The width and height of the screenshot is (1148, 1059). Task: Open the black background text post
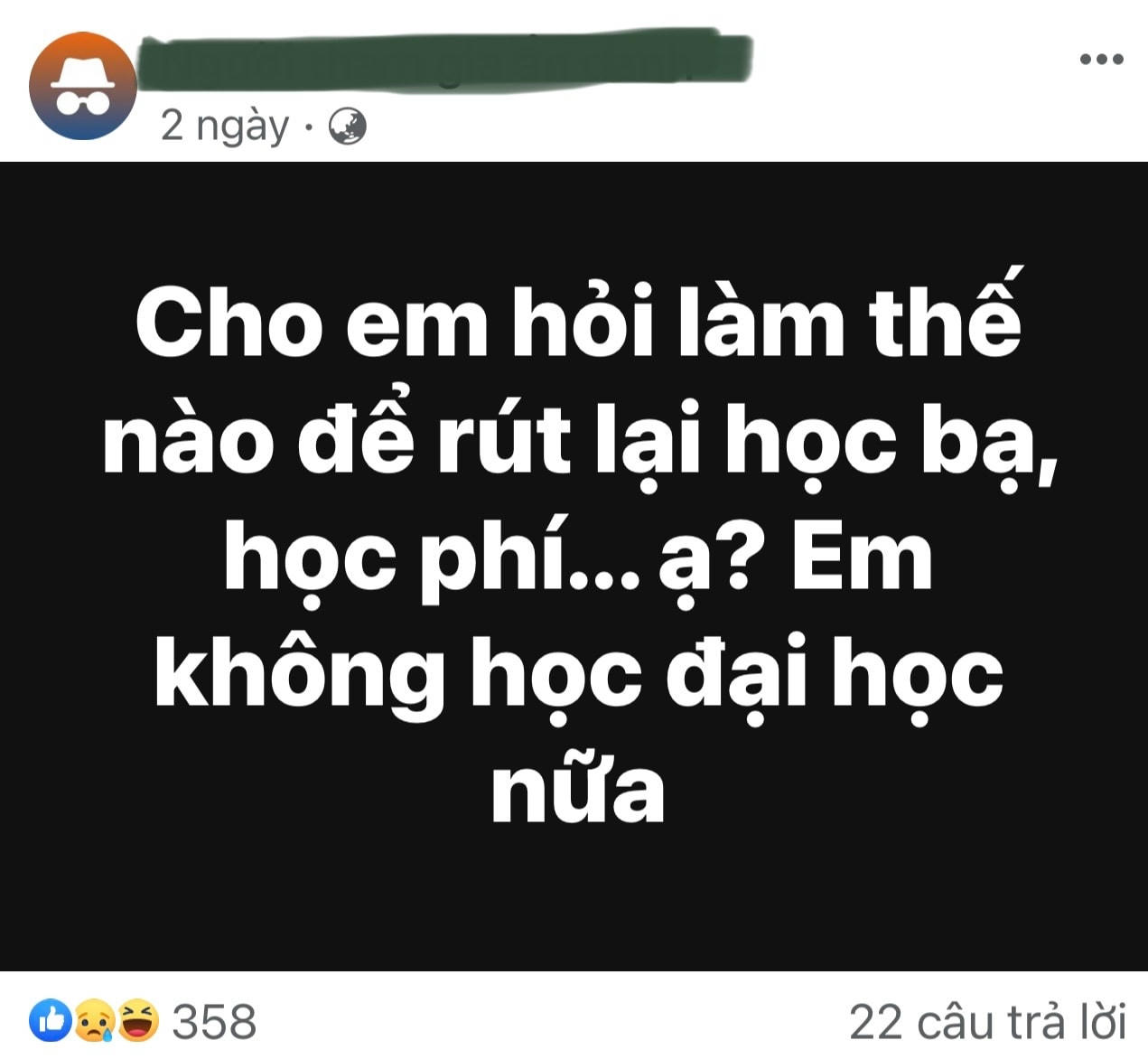click(574, 567)
